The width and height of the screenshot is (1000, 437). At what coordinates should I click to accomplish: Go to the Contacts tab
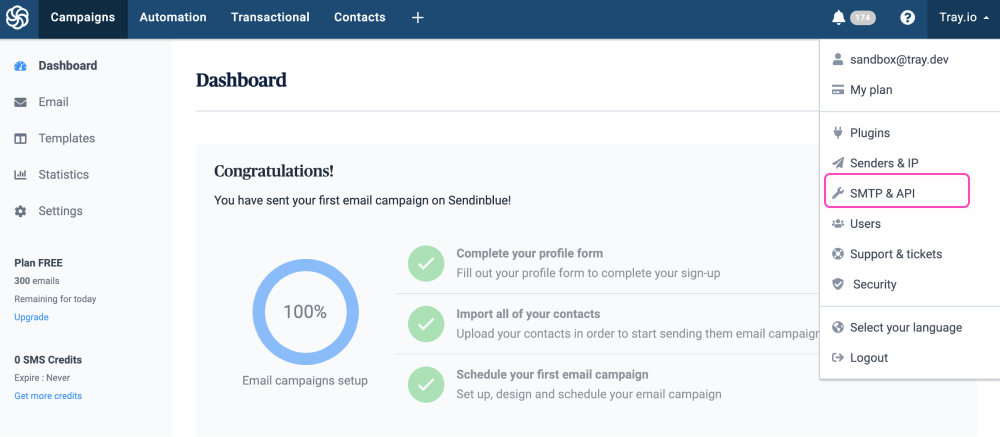pos(359,18)
